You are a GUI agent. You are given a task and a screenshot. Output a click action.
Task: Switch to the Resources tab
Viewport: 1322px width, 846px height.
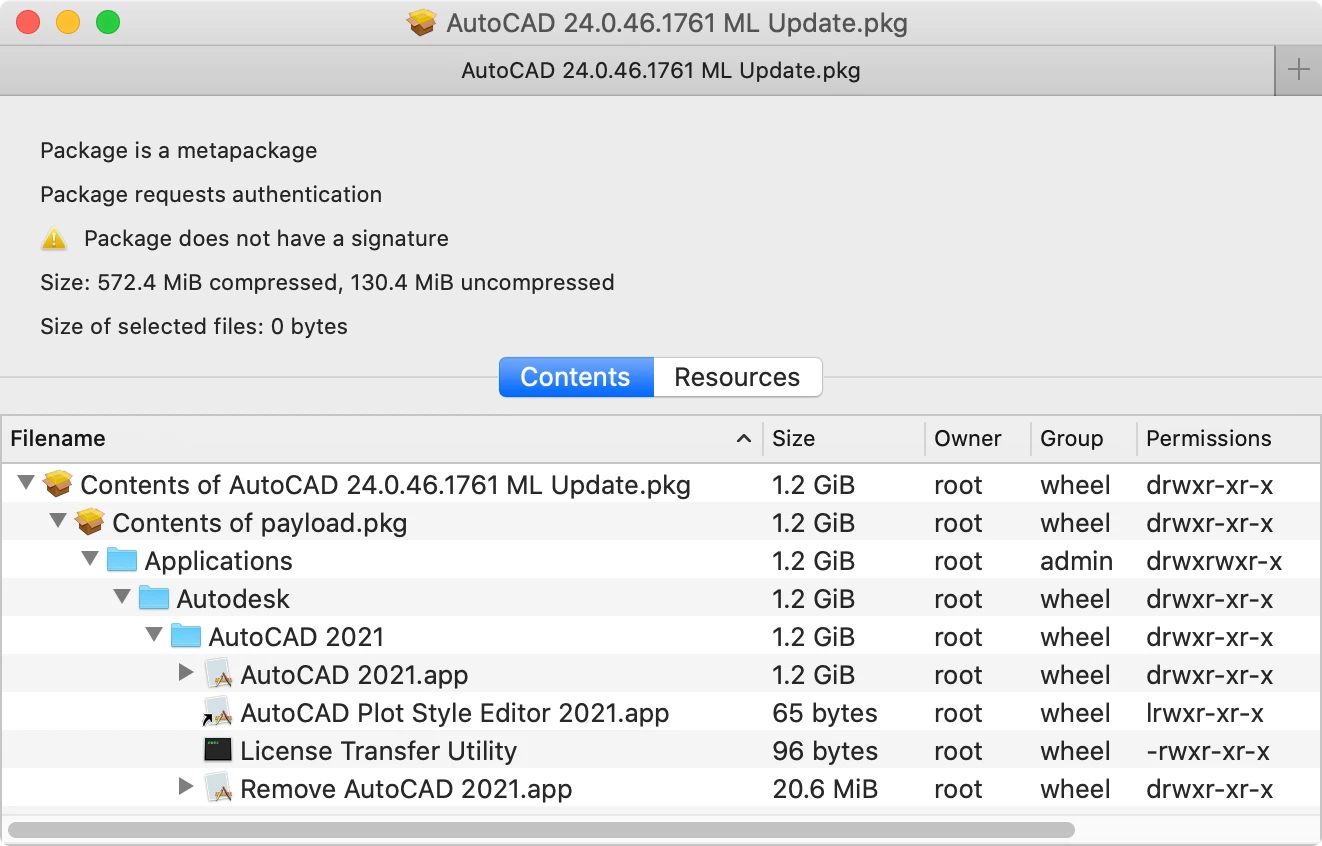tap(738, 377)
